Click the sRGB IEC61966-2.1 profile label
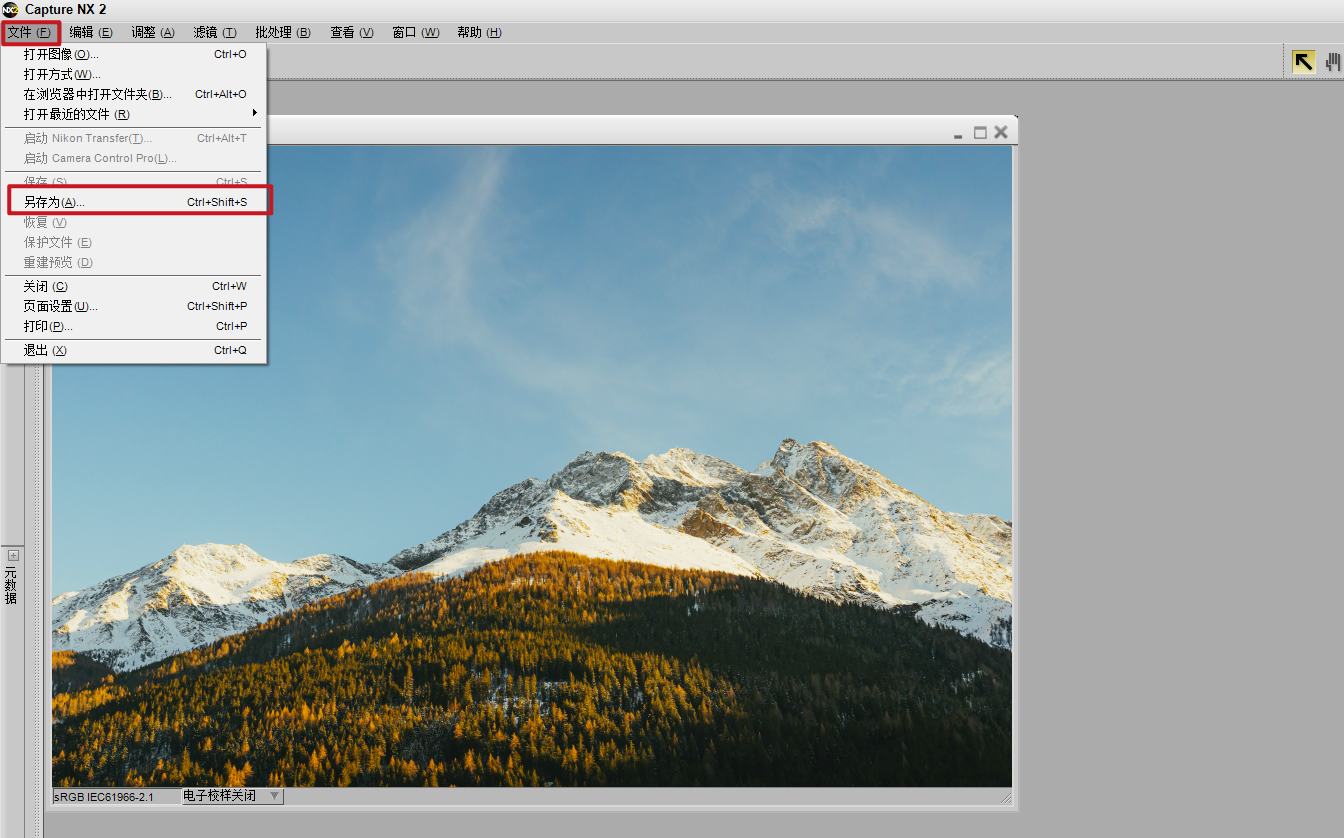Viewport: 1344px width, 838px height. (x=104, y=797)
